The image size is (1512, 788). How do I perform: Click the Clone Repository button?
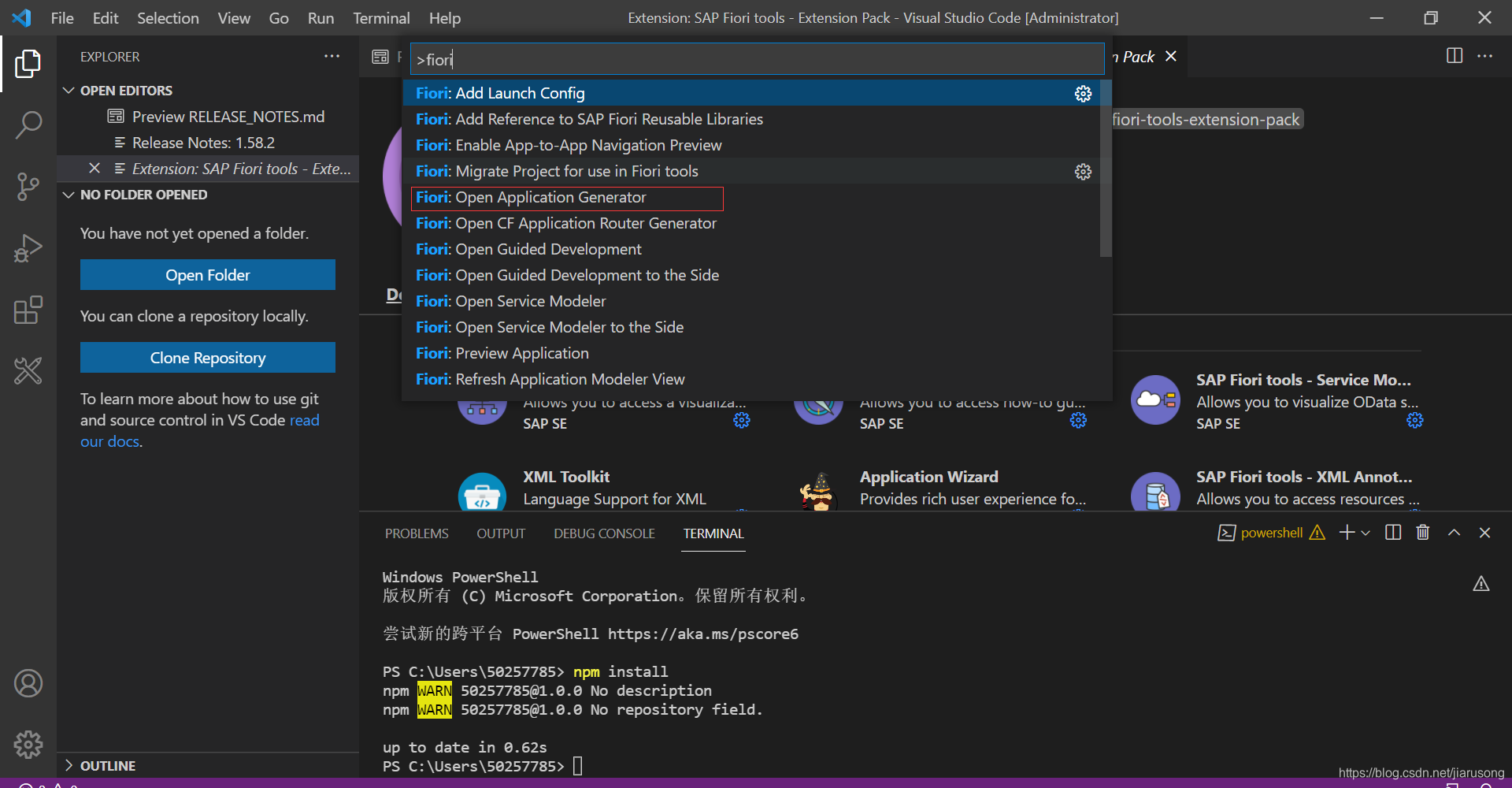(x=208, y=358)
